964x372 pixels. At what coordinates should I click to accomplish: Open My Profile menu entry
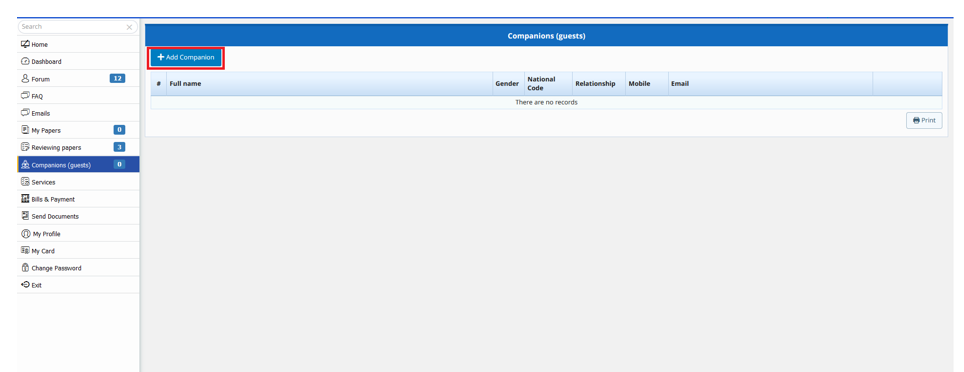[78, 234]
